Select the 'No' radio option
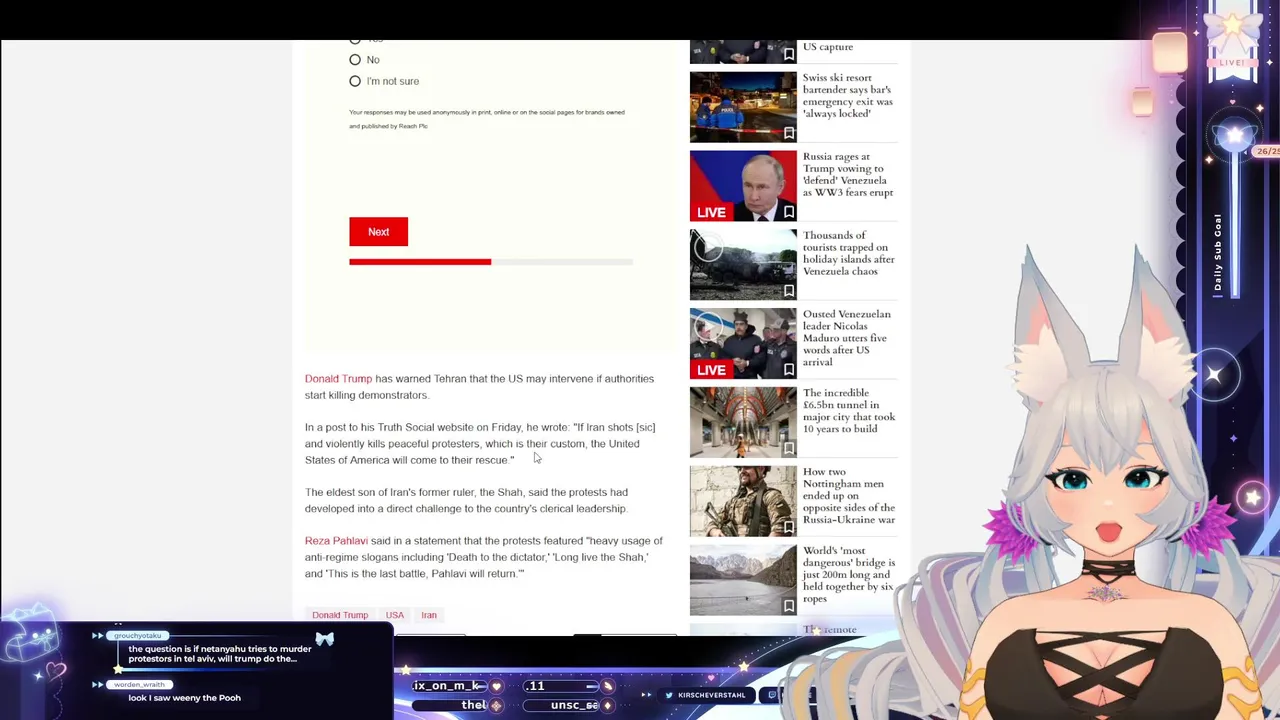Screen dimensions: 1280x720 [x=355, y=60]
